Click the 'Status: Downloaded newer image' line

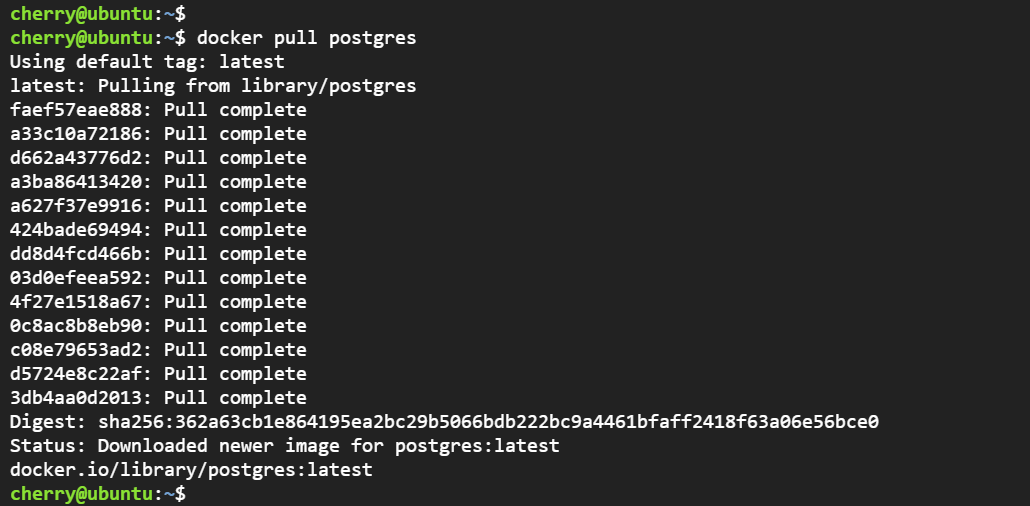[x=284, y=446]
